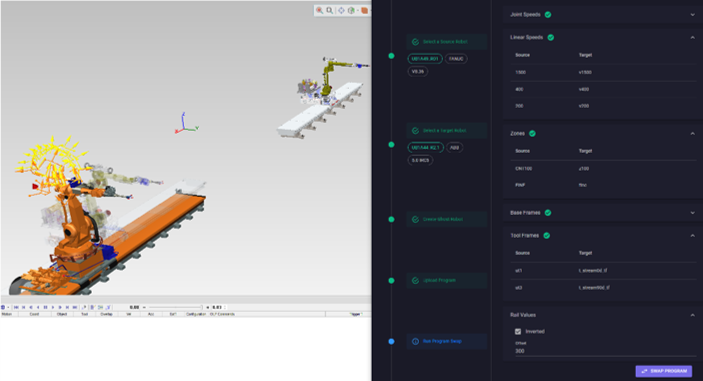Screen dimensions: 703x381
Task: Click the SWAP PROGRAM button
Action: point(664,371)
